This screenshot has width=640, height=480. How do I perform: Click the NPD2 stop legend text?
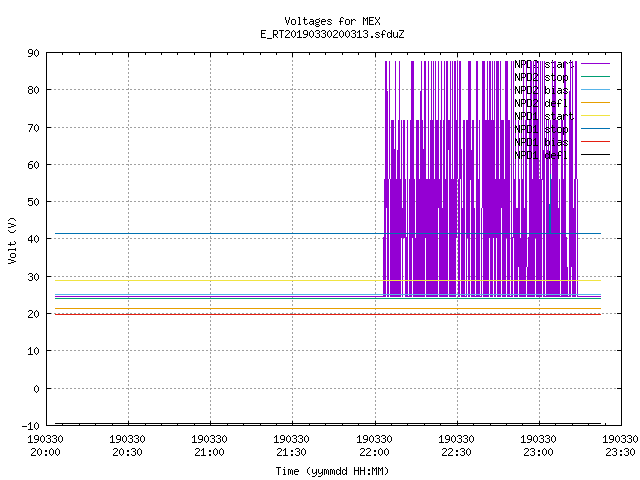[x=541, y=77]
